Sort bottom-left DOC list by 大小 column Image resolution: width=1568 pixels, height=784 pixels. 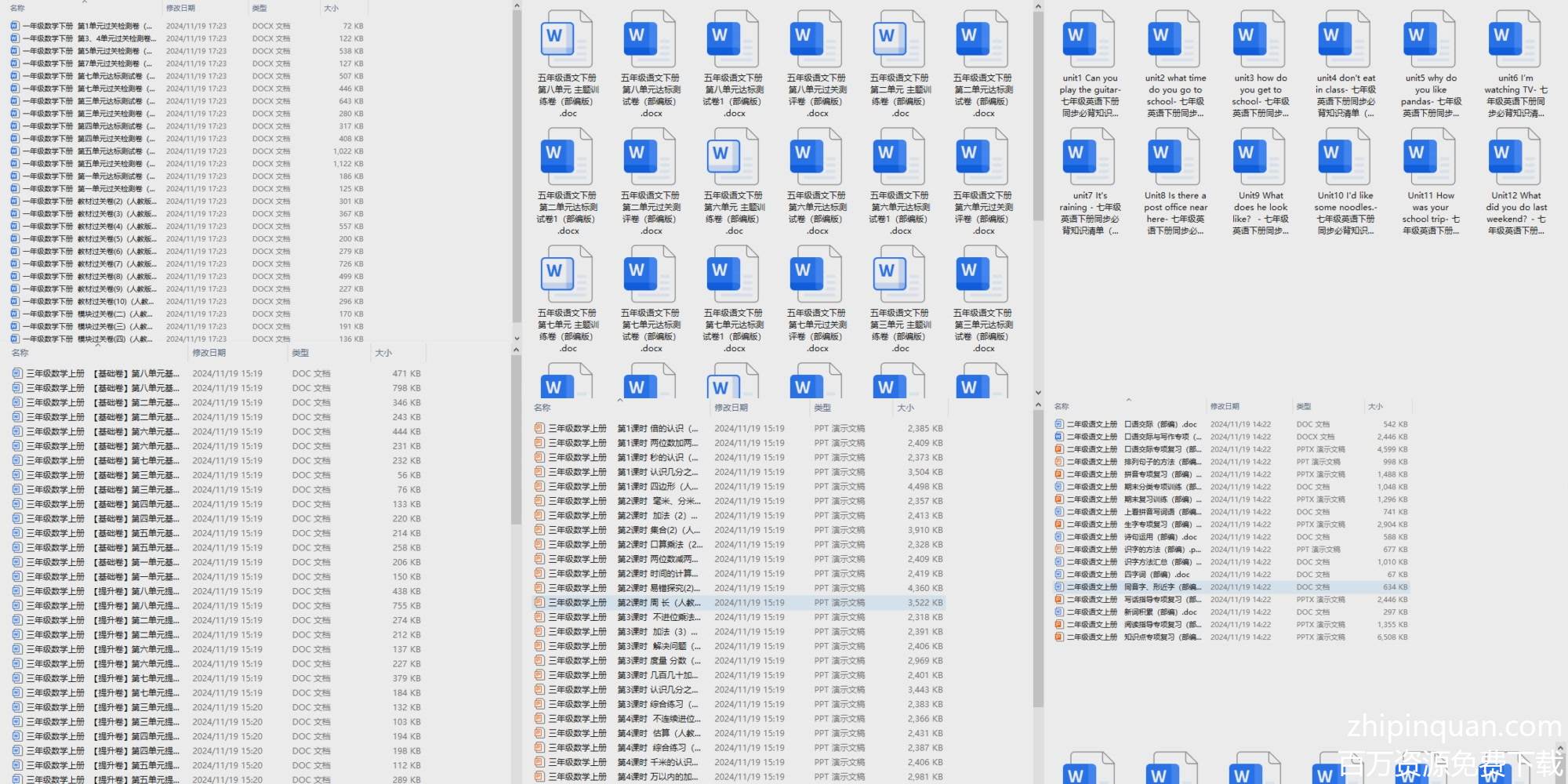coord(383,353)
